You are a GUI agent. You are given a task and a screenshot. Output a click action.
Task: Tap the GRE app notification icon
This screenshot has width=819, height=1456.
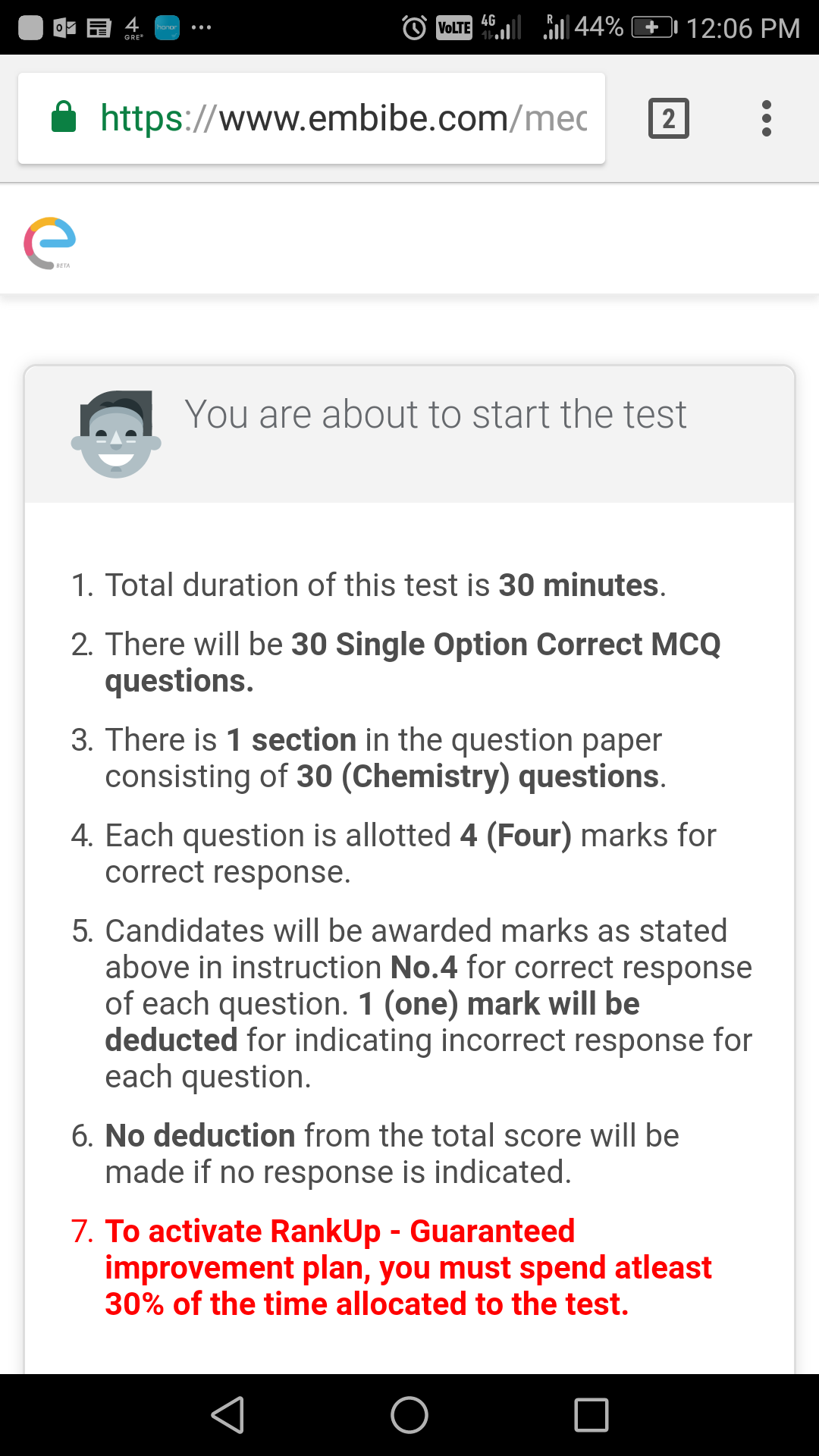(133, 28)
